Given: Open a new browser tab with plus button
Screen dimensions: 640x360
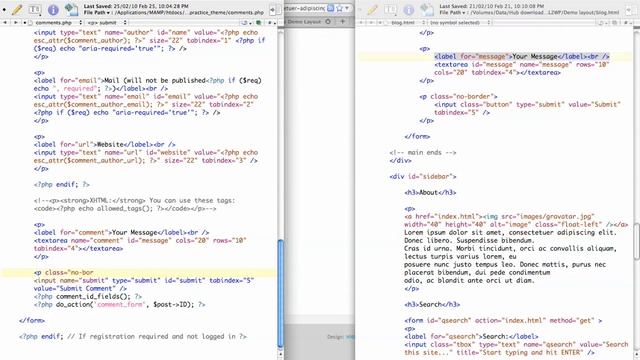Looking at the screenshot, I should tap(343, 22).
